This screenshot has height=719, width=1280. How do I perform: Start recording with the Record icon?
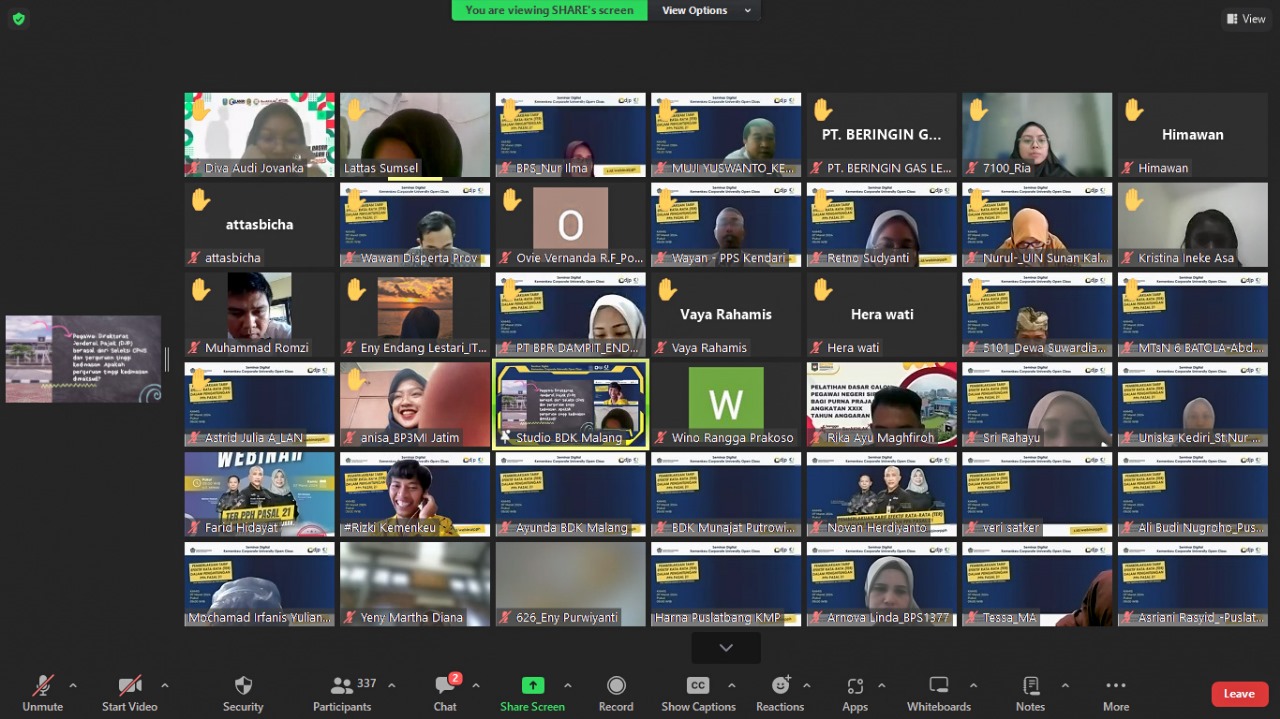click(616, 686)
